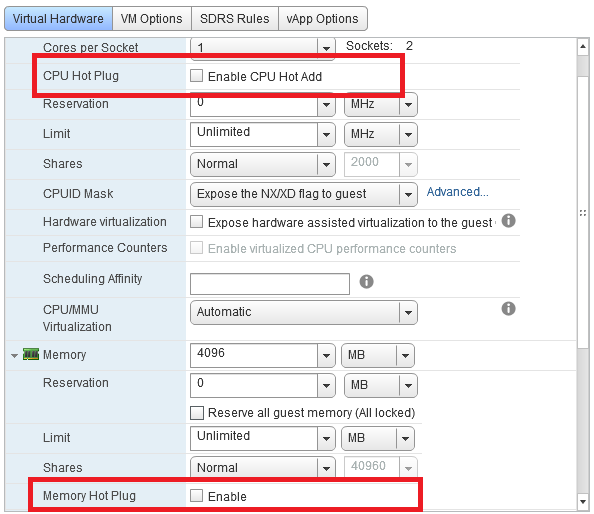Click info icon for CPU/MMU Virtualization
This screenshot has width=594, height=514.
coord(508,308)
